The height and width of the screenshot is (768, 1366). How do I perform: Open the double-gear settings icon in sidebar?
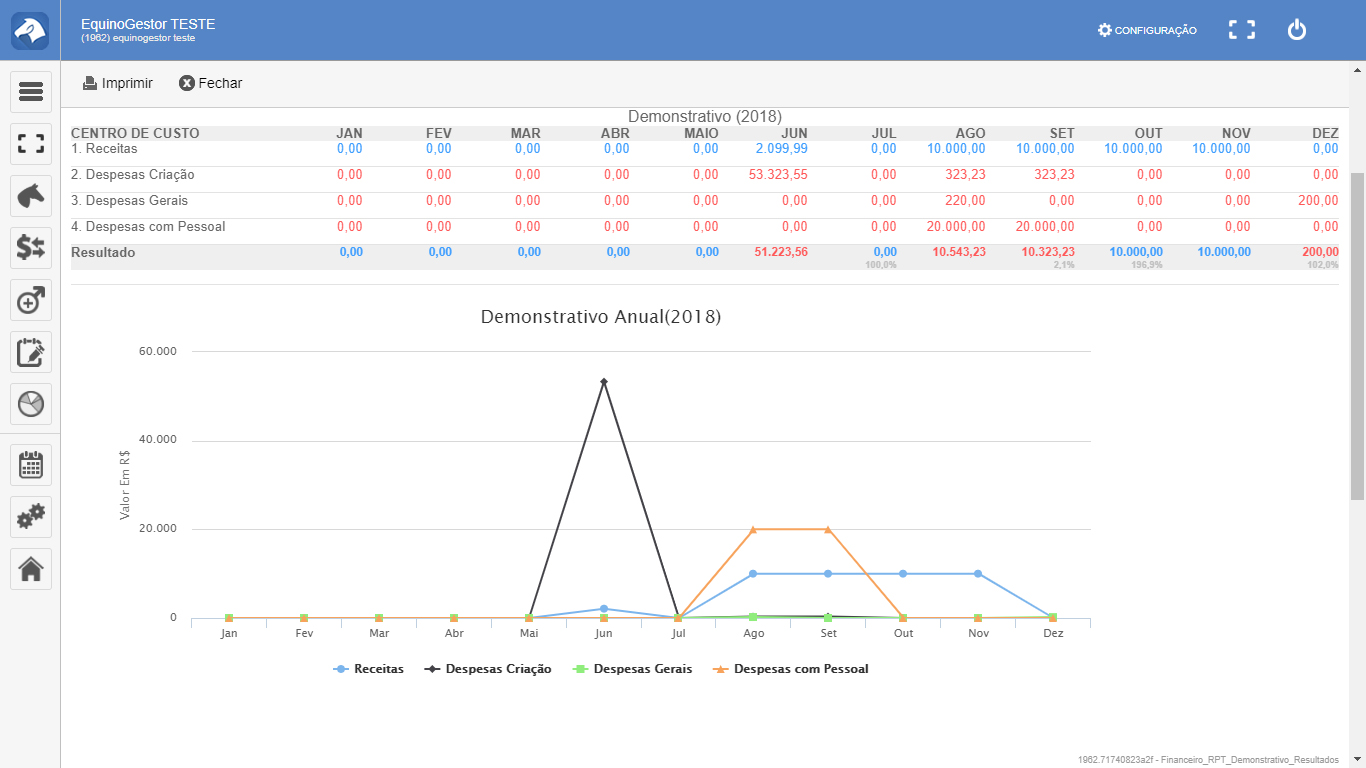point(31,517)
